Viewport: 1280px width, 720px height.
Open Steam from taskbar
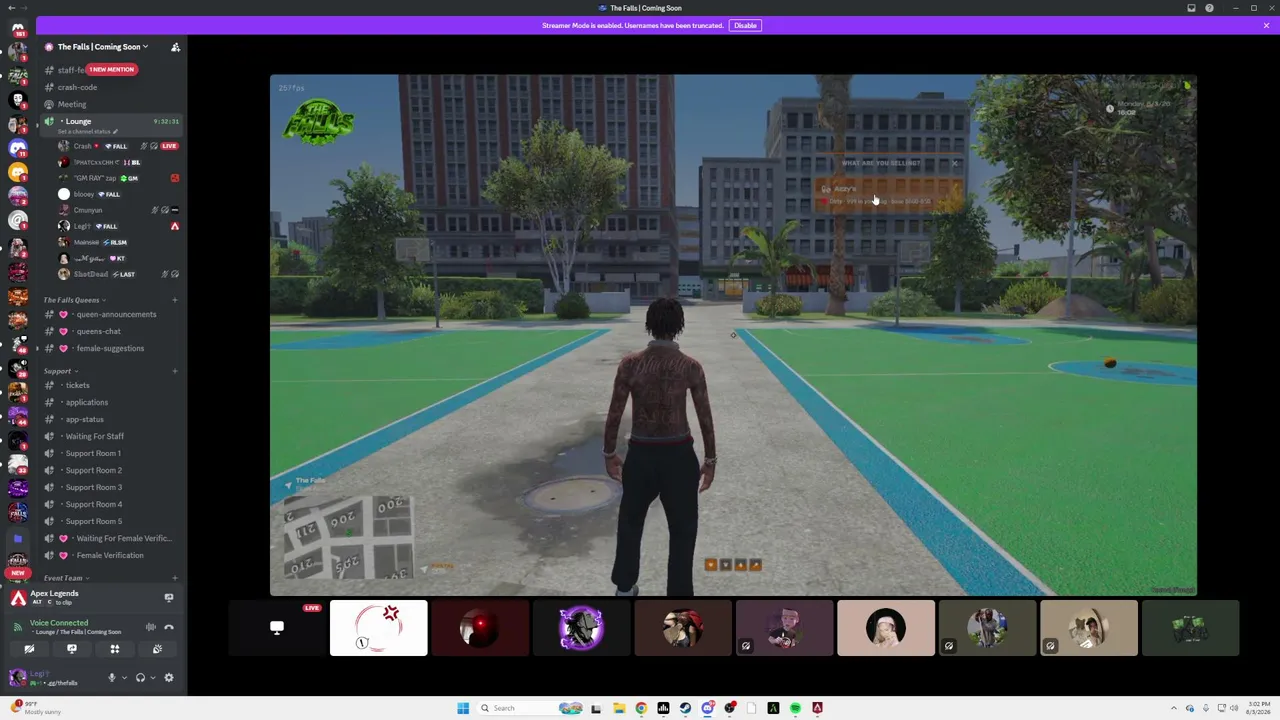coord(685,708)
